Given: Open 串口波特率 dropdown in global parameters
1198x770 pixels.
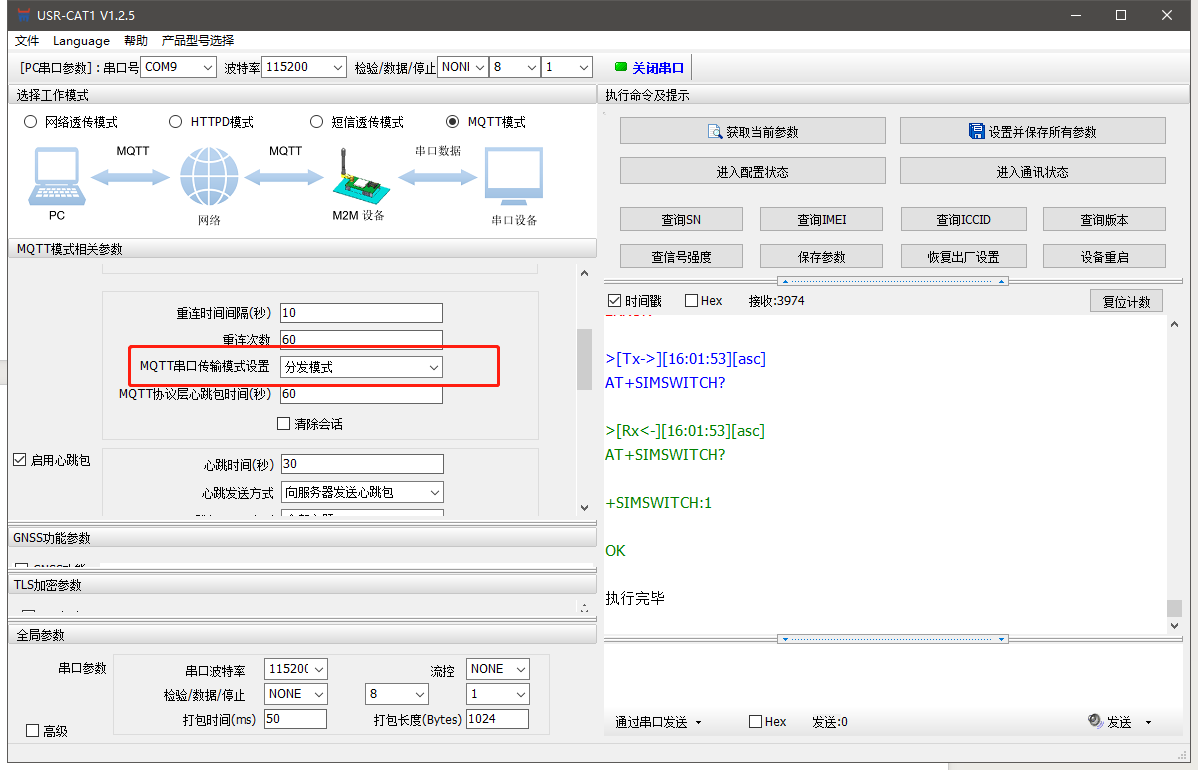Looking at the screenshot, I should 296,669.
